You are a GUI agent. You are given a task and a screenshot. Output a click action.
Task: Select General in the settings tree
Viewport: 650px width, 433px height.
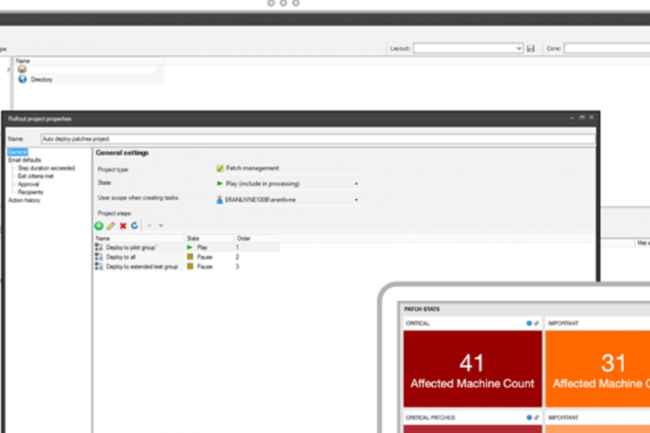16,153
